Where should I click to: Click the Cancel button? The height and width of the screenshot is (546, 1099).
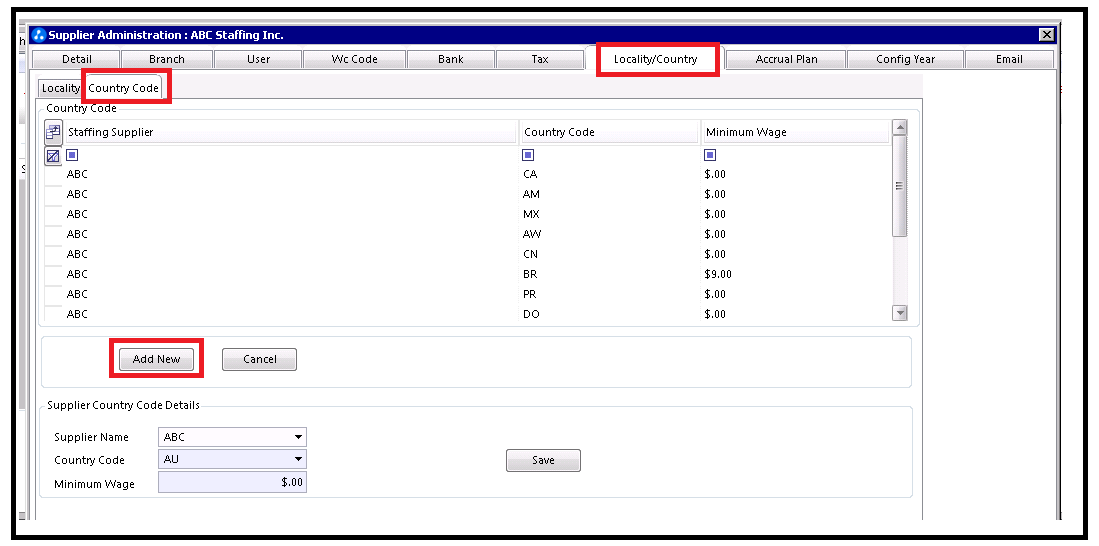click(x=259, y=359)
